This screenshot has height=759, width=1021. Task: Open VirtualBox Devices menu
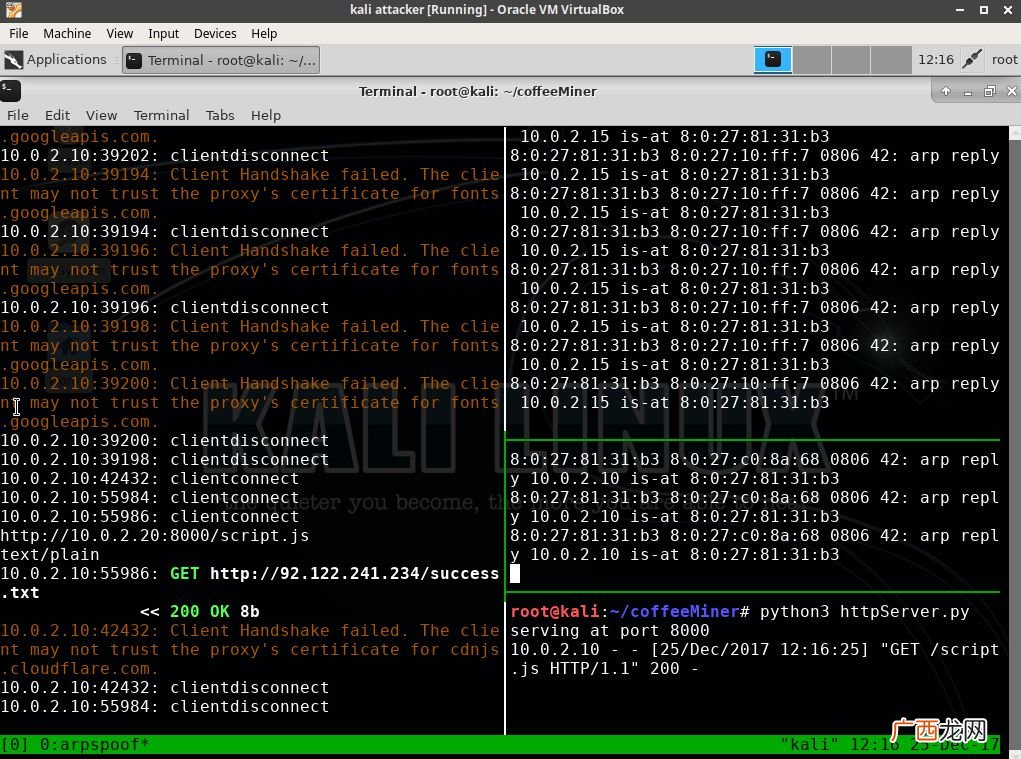pyautogui.click(x=215, y=33)
